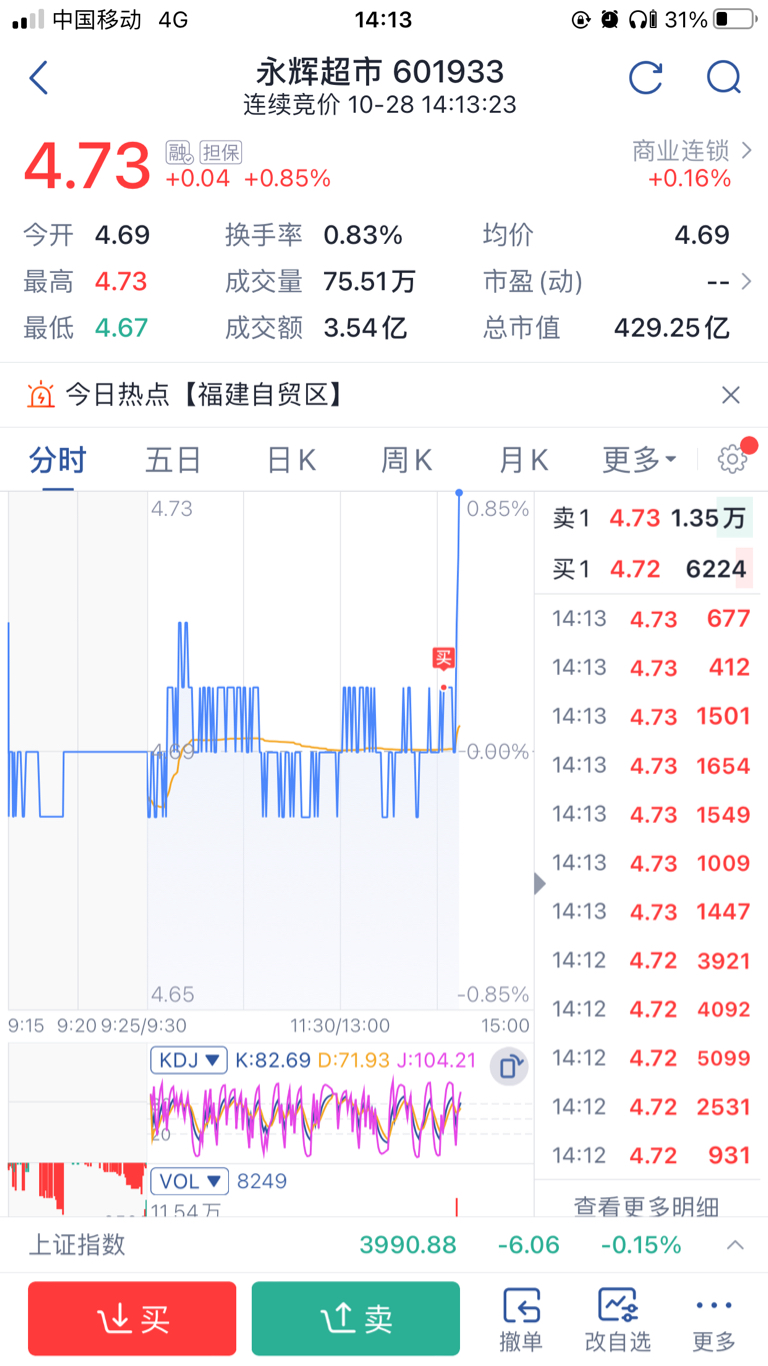Tap the K:82.69 indicator value

(x=273, y=1060)
